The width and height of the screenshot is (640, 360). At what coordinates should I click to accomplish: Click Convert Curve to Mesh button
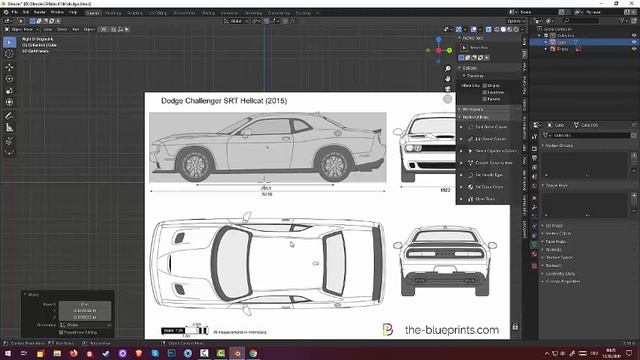point(490,163)
